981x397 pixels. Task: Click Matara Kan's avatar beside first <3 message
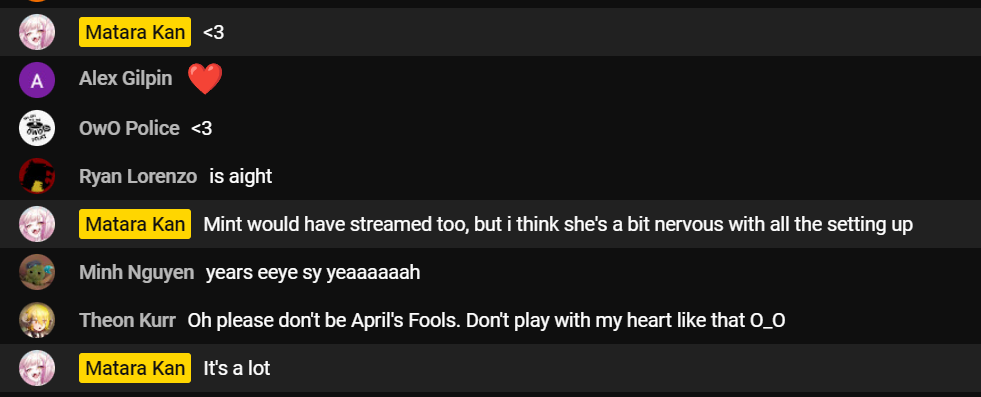[37, 32]
